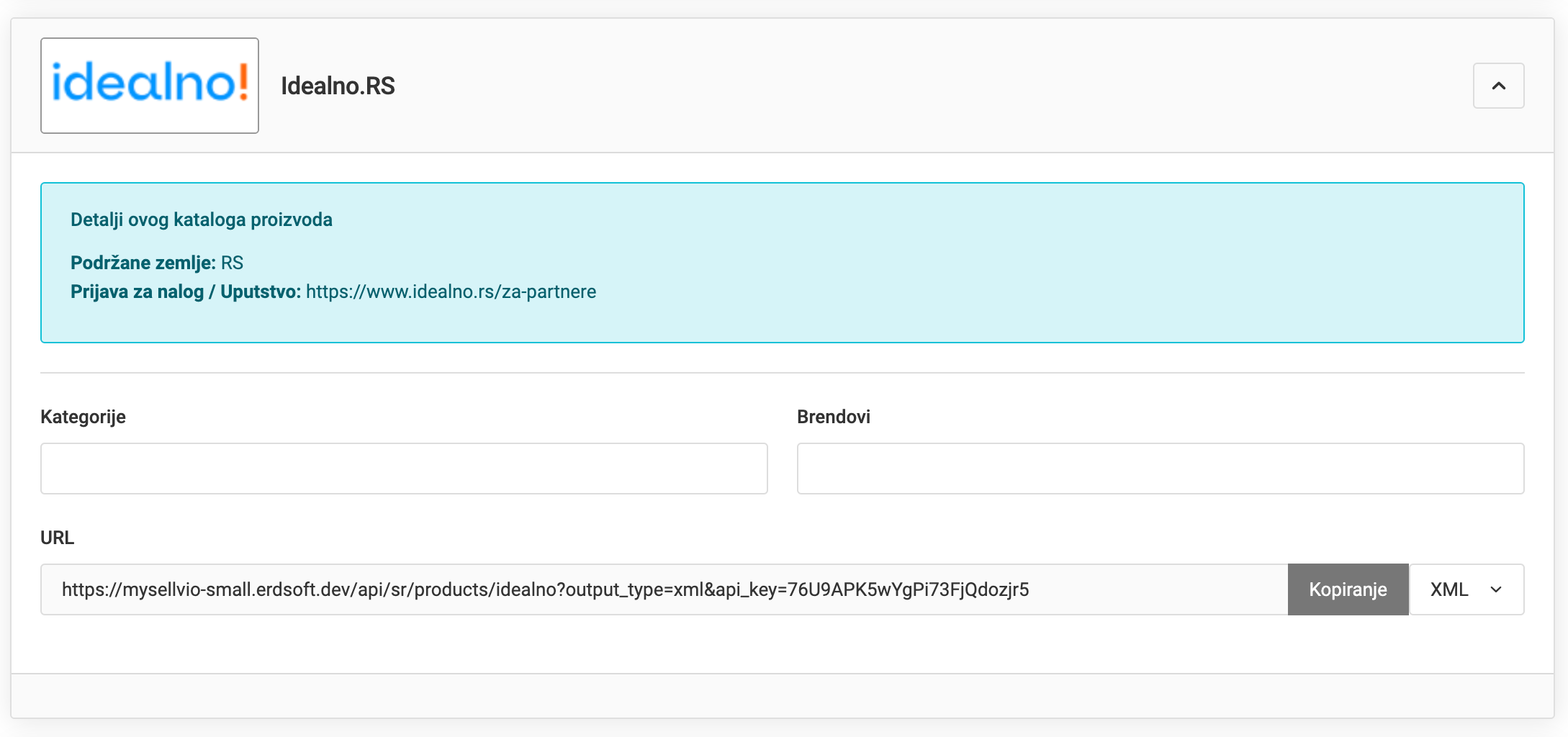
Task: Click the panel header background area
Action: (936, 86)
